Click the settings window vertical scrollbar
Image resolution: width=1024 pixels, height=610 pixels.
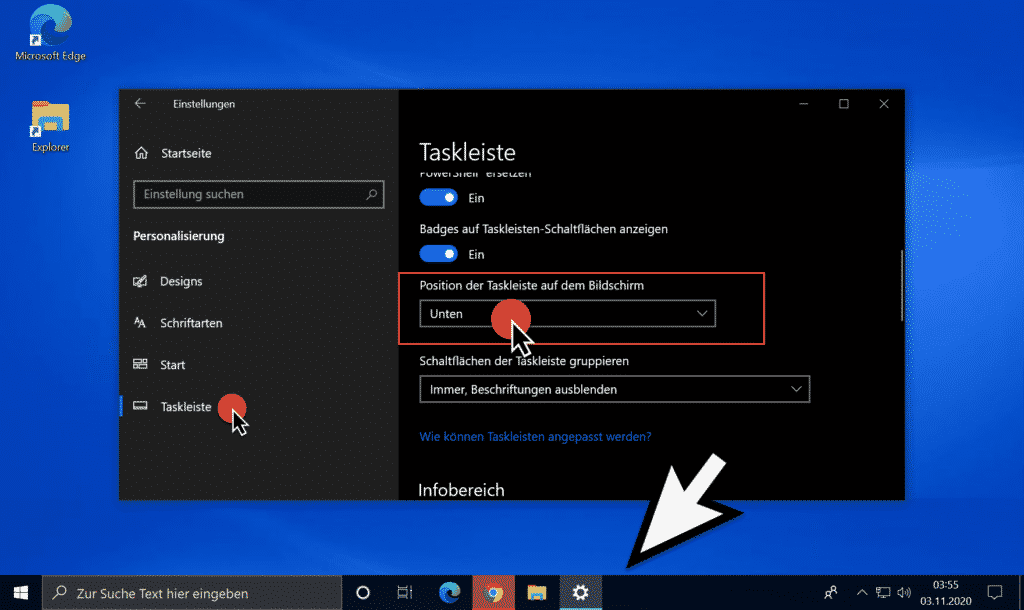(x=902, y=285)
